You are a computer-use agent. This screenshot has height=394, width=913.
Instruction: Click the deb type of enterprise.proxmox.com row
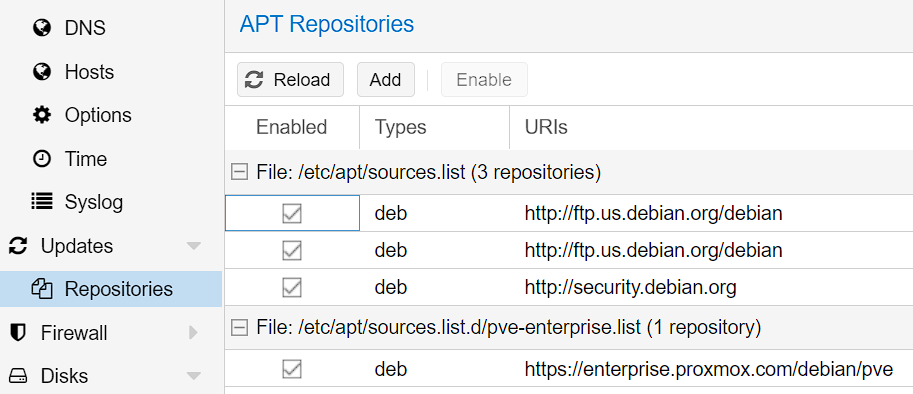(x=391, y=369)
